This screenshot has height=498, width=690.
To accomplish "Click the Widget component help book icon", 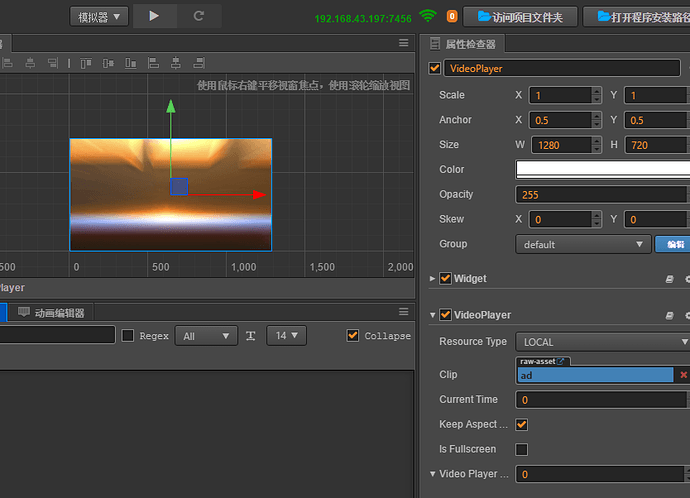I will point(670,279).
